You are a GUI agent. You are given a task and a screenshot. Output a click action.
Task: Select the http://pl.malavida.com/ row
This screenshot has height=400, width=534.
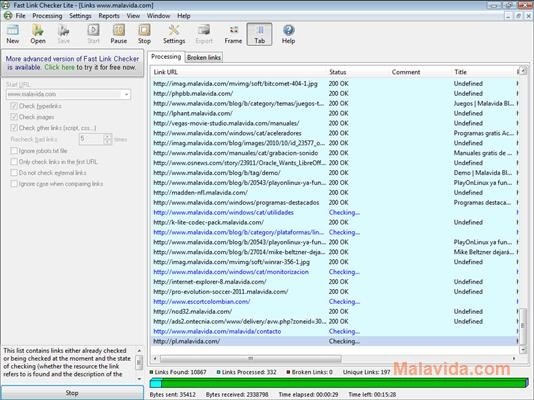334,341
